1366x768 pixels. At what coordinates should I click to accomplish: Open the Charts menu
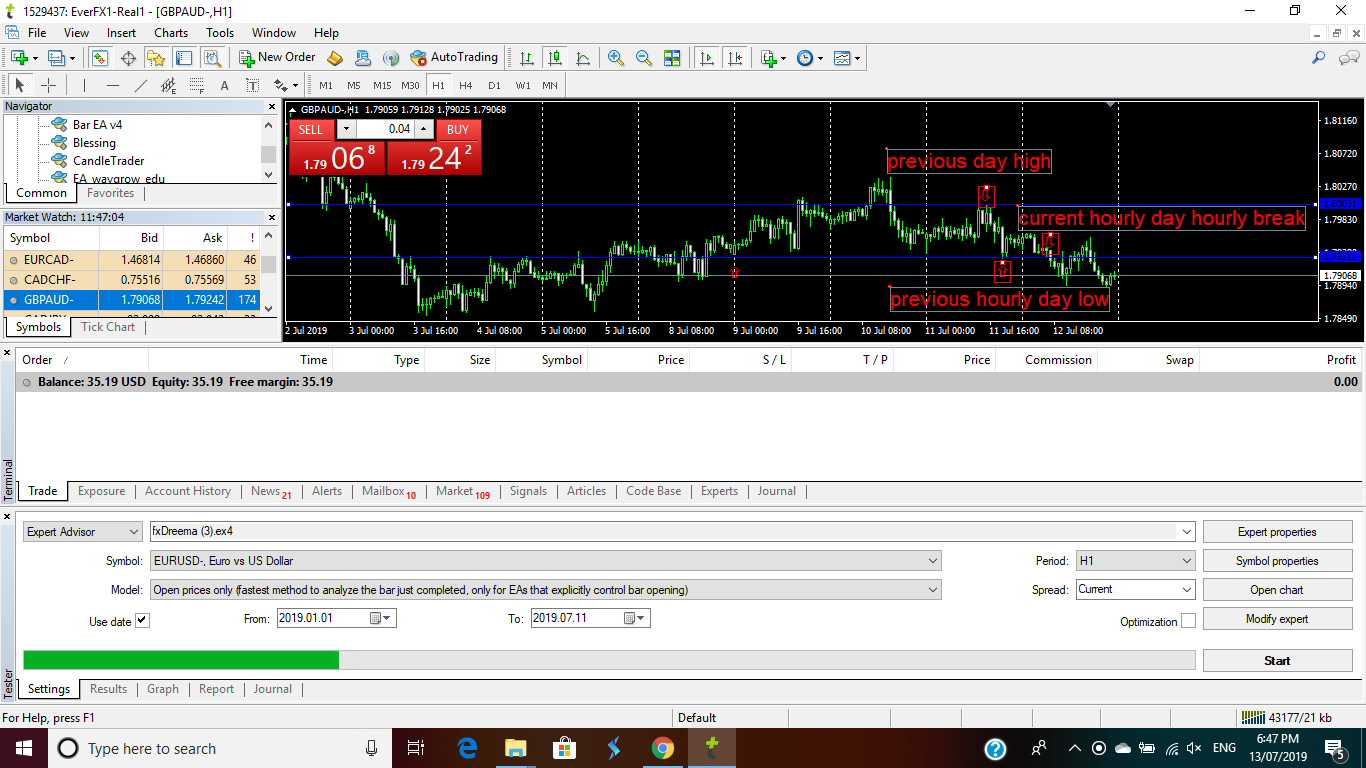171,33
